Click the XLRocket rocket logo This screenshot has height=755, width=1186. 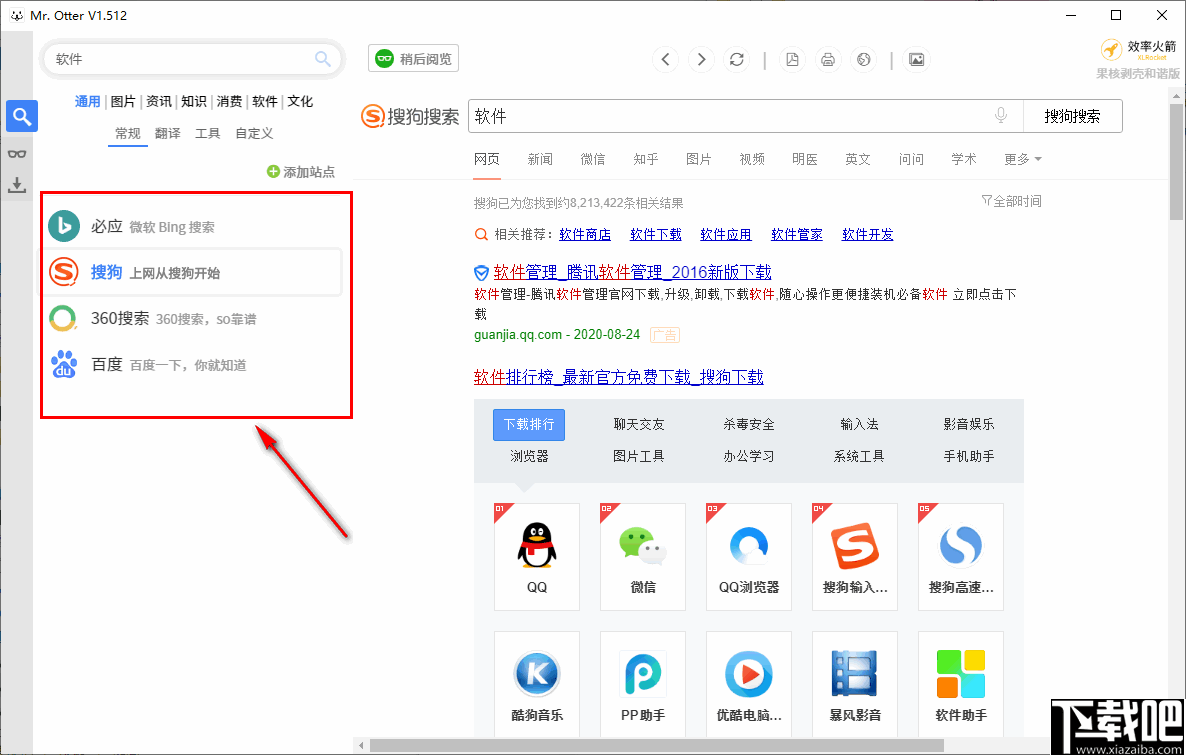[1111, 50]
